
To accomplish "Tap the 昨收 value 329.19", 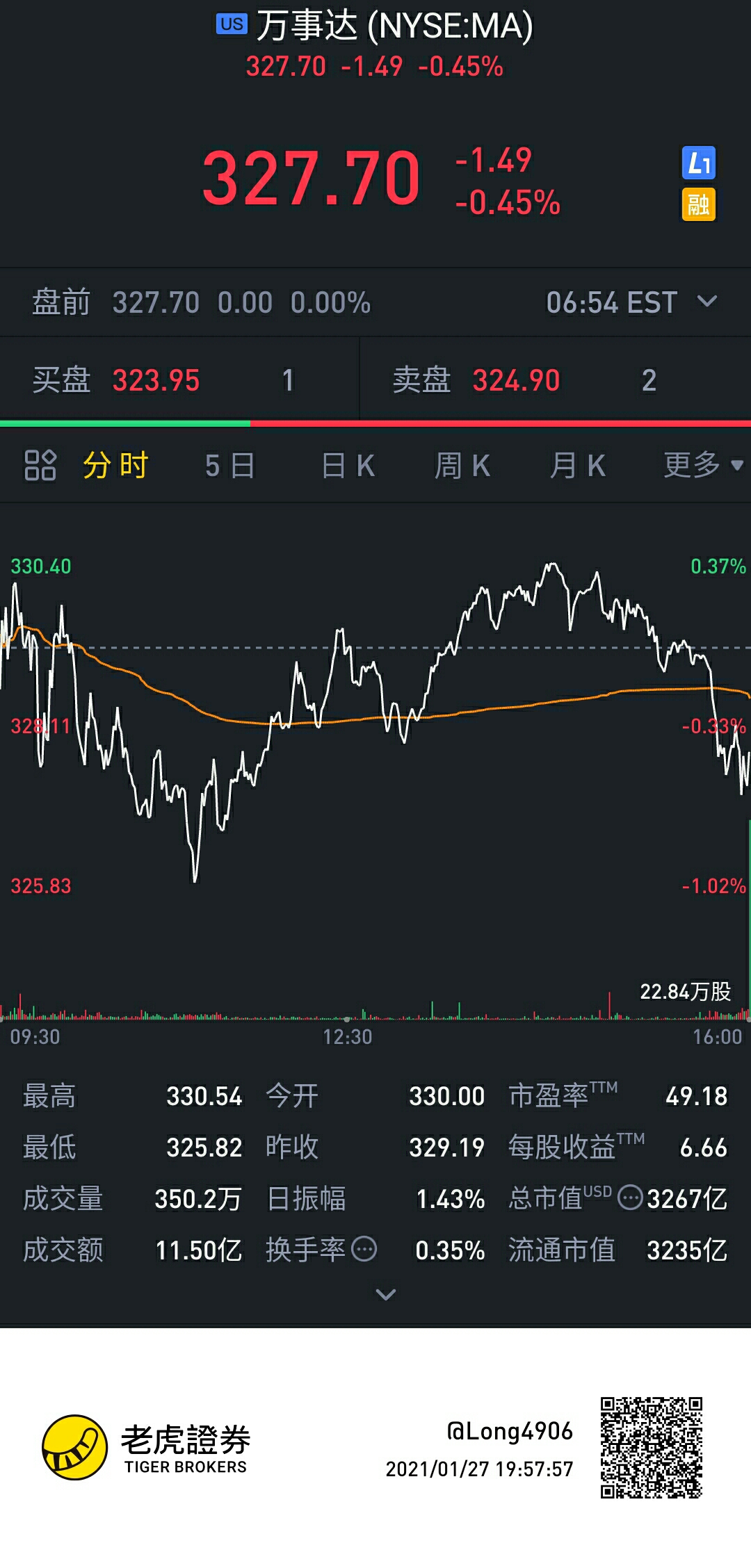I will point(446,1148).
